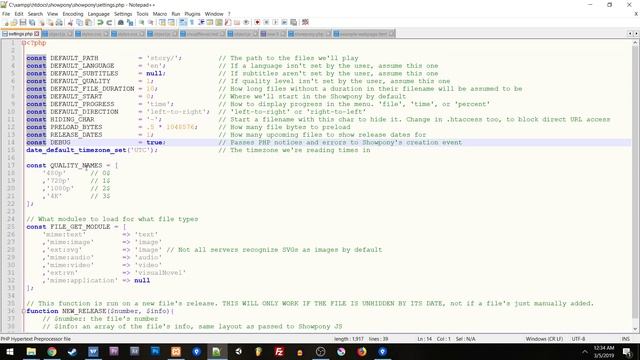Click the Save All toolbar icon
Screen dimensions: 640x360
click(x=32, y=22)
